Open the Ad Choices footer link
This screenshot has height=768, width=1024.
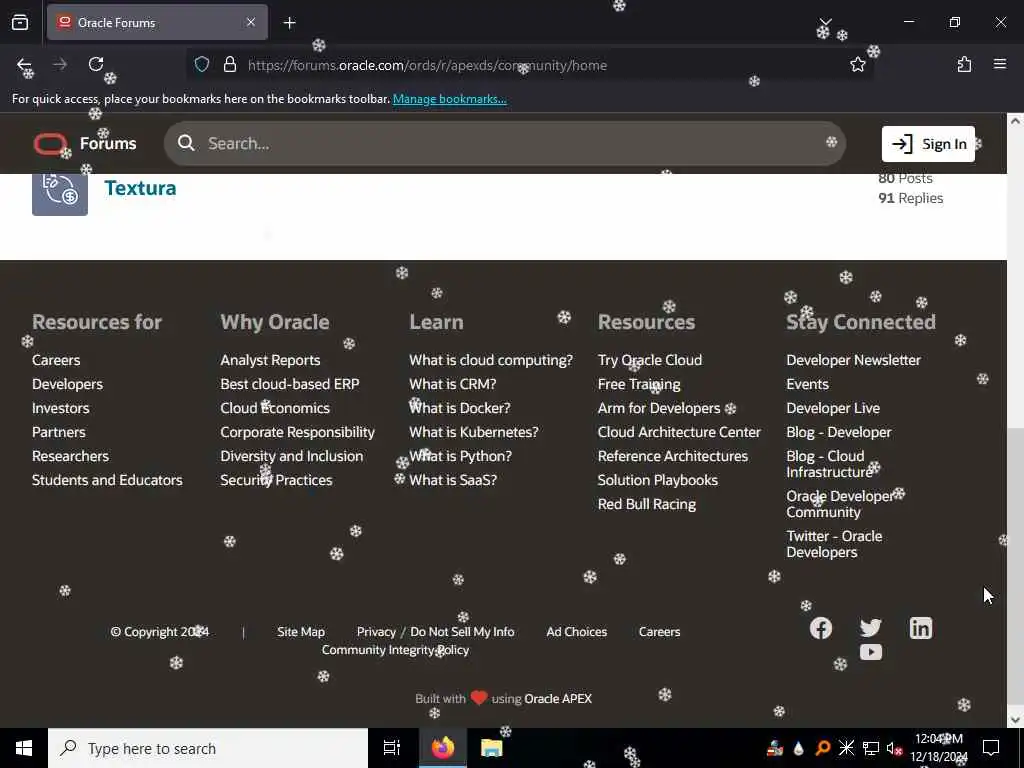click(577, 632)
